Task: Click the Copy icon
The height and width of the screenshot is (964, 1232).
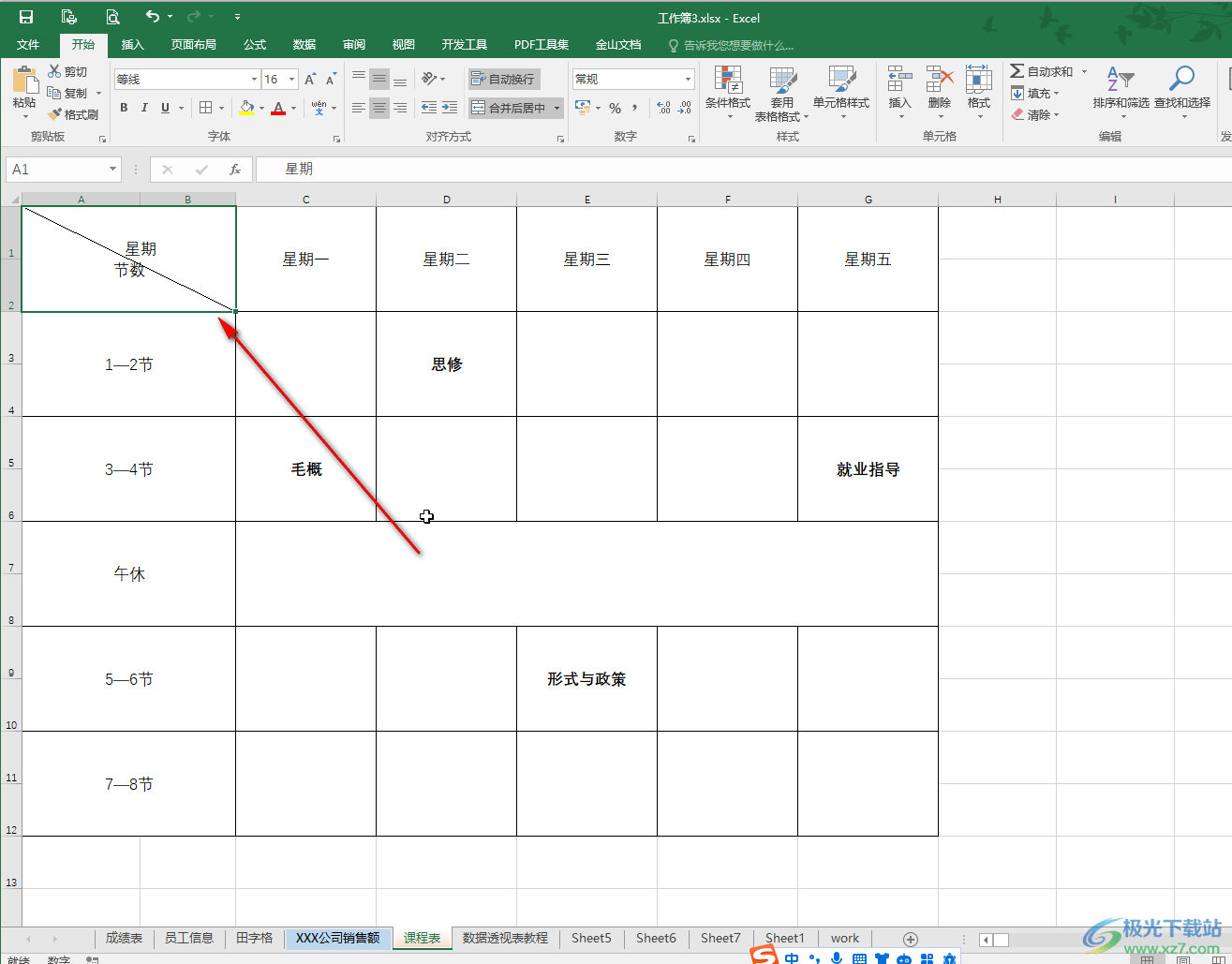Action: pyautogui.click(x=54, y=93)
